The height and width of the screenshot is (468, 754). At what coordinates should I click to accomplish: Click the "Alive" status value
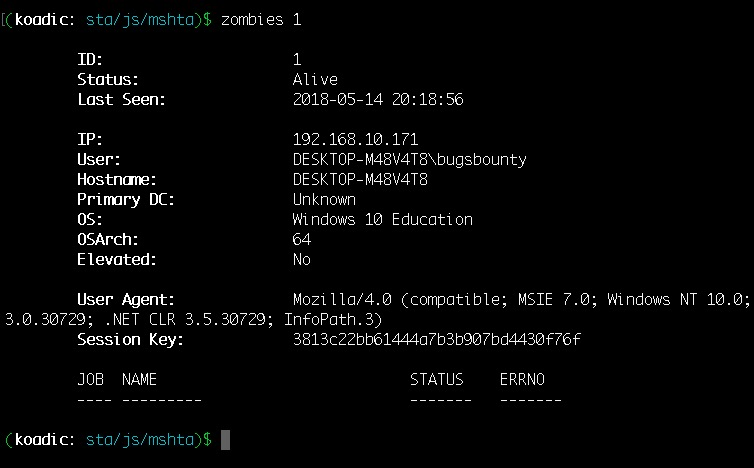click(315, 80)
